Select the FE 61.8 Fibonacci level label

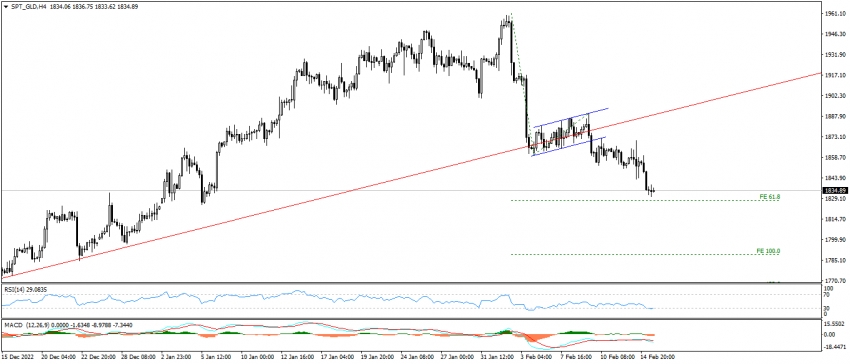point(769,197)
